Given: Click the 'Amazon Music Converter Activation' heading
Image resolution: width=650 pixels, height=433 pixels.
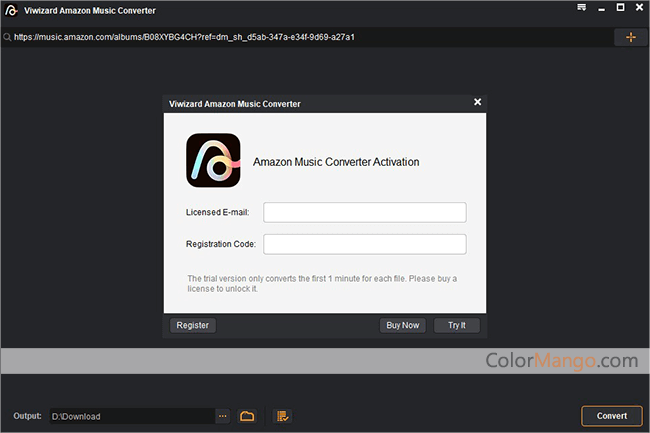Looking at the screenshot, I should pyautogui.click(x=336, y=162).
